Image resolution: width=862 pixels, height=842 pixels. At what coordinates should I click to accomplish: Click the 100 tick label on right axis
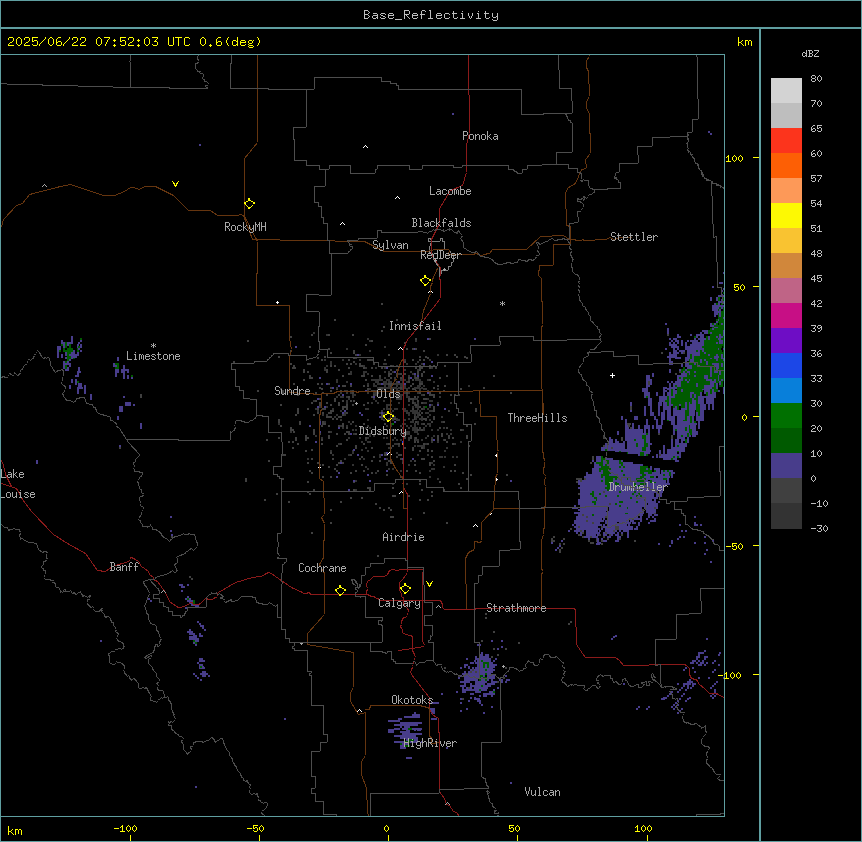tap(734, 158)
